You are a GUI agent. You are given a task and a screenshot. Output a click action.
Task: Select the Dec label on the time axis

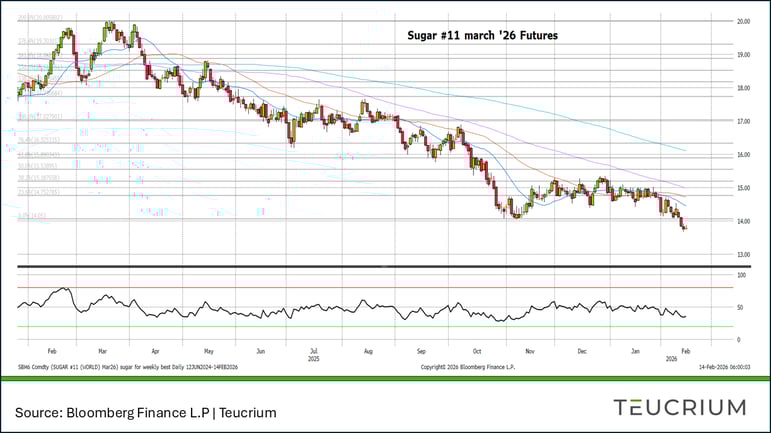(x=582, y=352)
